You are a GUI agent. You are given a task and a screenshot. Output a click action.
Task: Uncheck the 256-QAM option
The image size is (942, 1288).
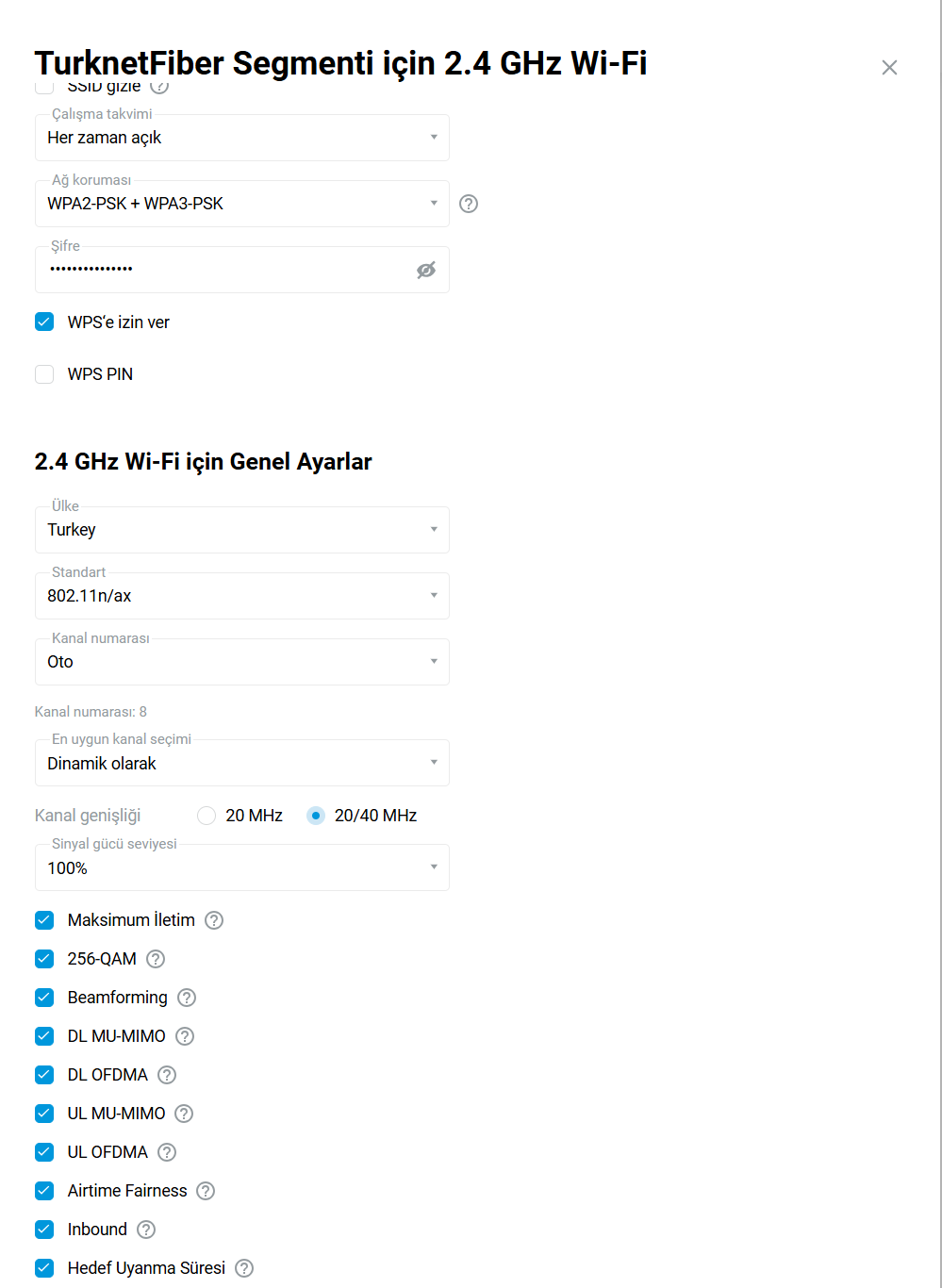coord(44,959)
